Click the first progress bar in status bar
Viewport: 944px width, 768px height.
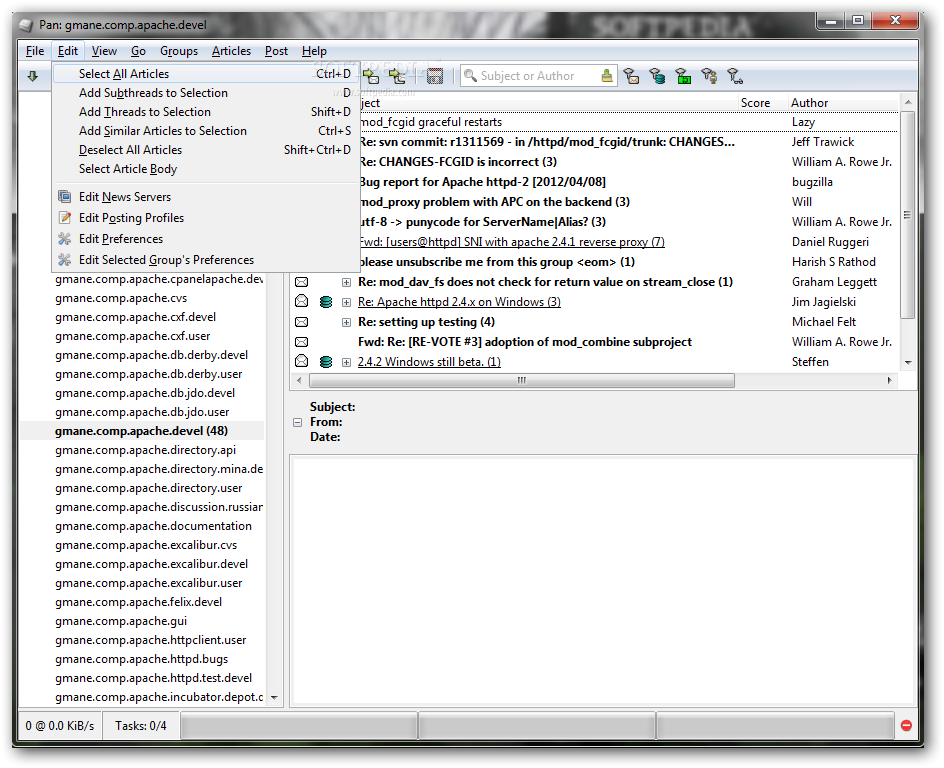click(x=299, y=726)
